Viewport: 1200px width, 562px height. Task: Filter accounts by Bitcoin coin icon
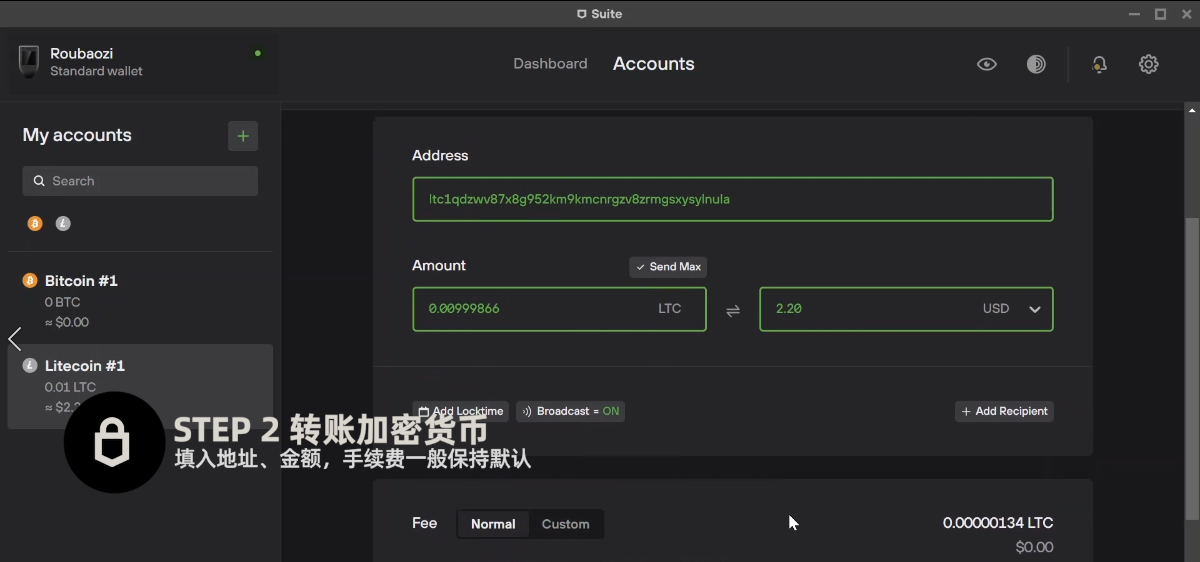pyautogui.click(x=35, y=224)
